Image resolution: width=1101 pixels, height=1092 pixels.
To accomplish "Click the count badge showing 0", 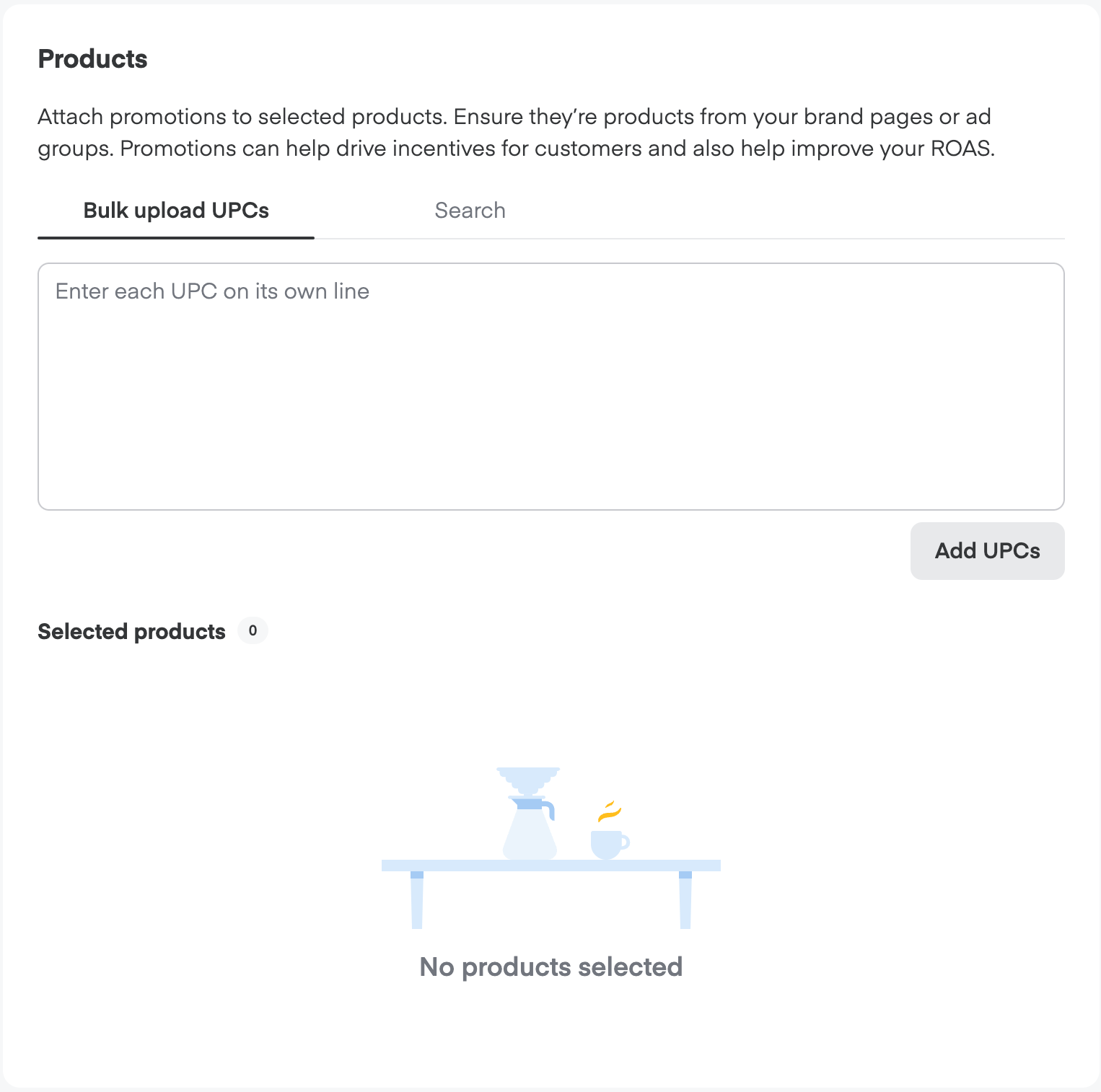I will click(252, 630).
